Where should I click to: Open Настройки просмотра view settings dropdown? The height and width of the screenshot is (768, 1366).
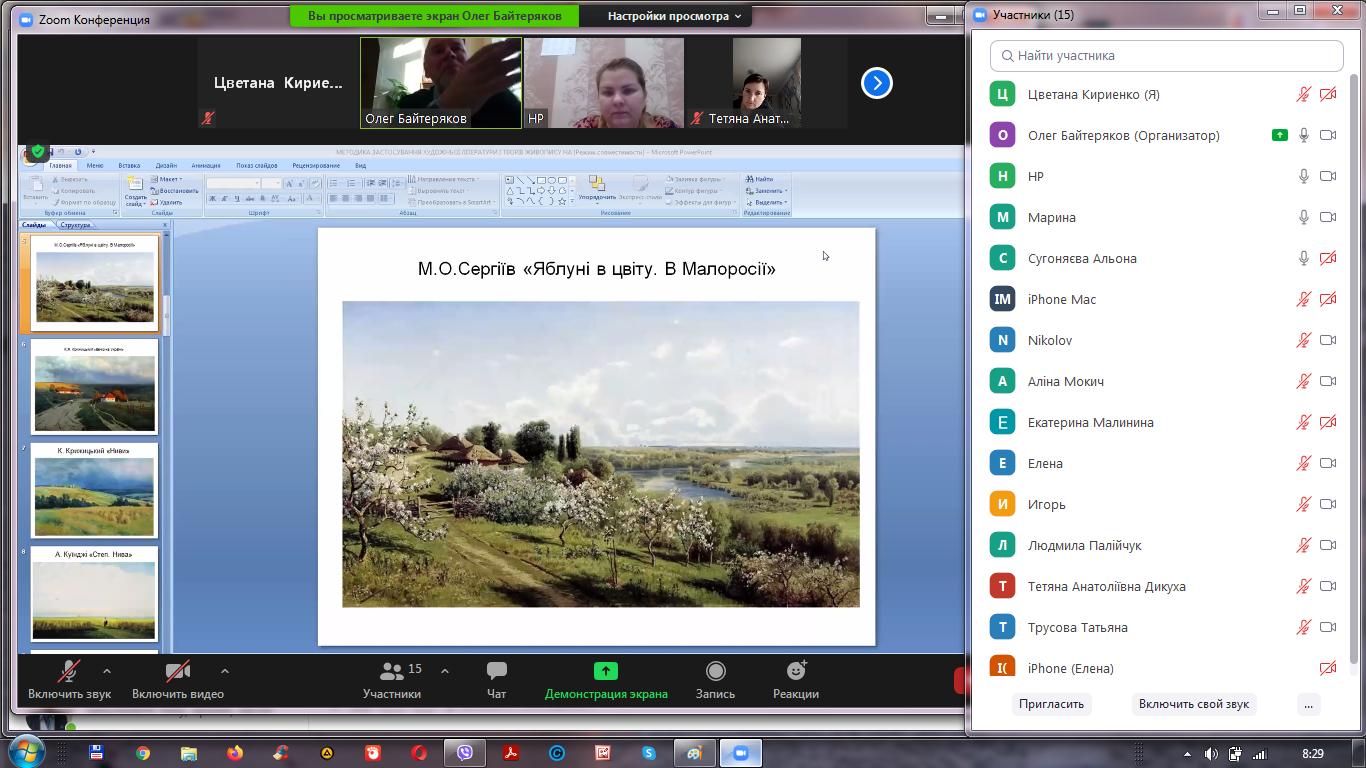pyautogui.click(x=675, y=16)
